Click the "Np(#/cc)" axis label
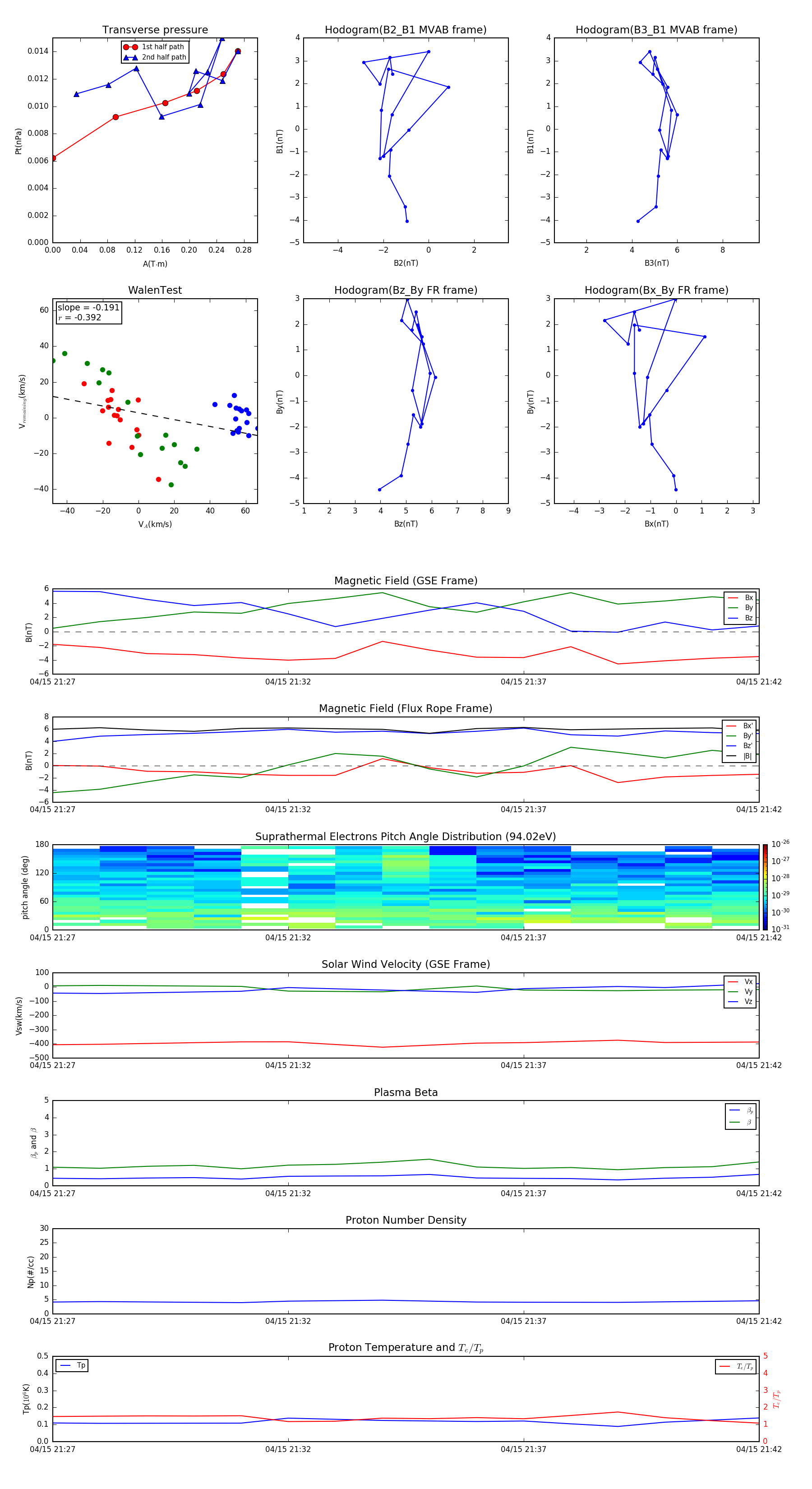The height and width of the screenshot is (1489, 812). [x=31, y=1272]
